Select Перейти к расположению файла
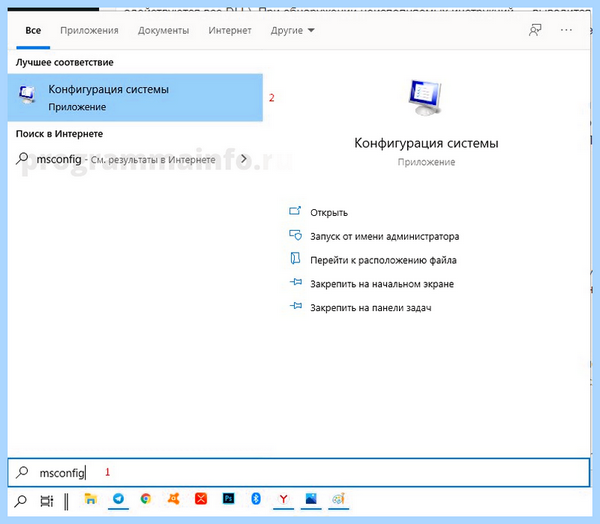This screenshot has height=524, width=600. 383,260
